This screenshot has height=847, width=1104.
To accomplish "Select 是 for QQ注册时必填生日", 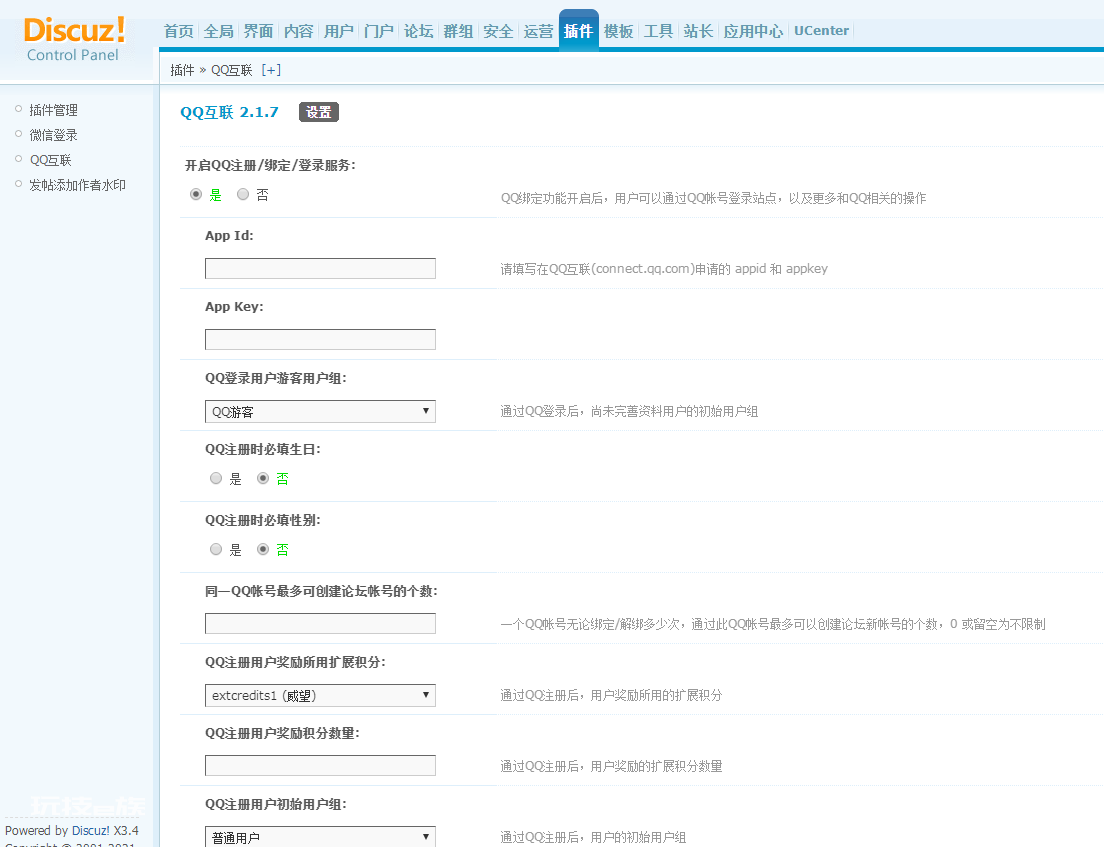I will pos(216,479).
